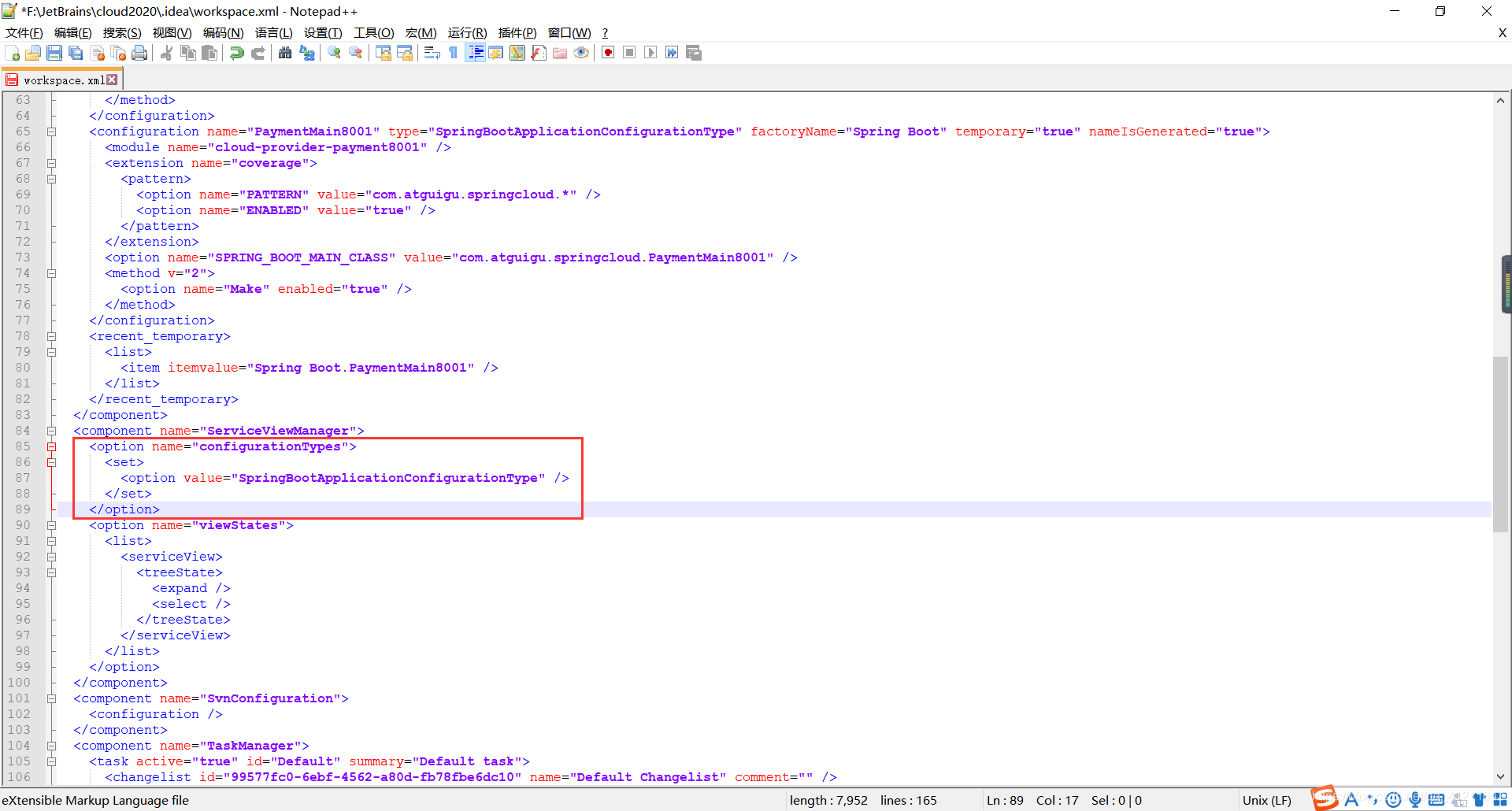Save the current file via the toolbar
1512x811 pixels.
tap(54, 53)
